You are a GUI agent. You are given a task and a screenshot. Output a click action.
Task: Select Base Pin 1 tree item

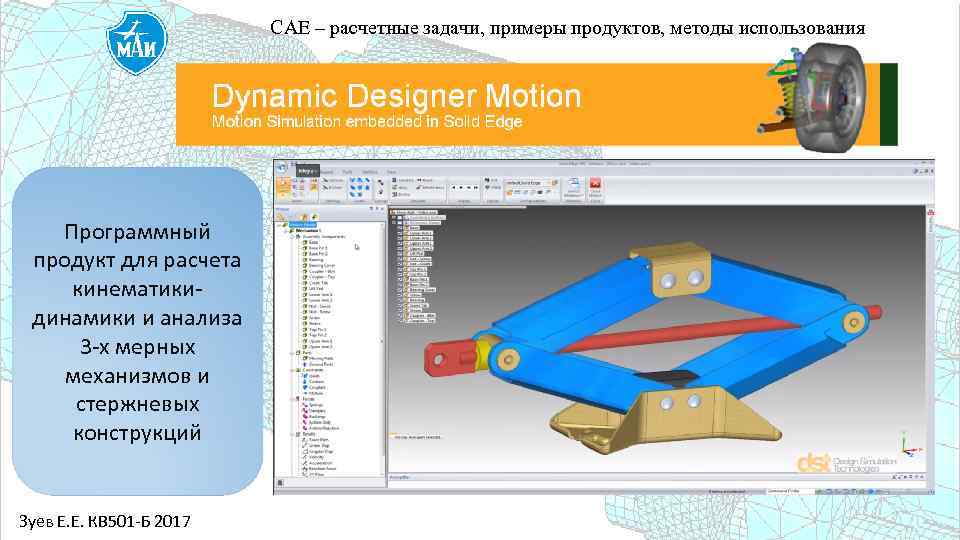tap(318, 248)
